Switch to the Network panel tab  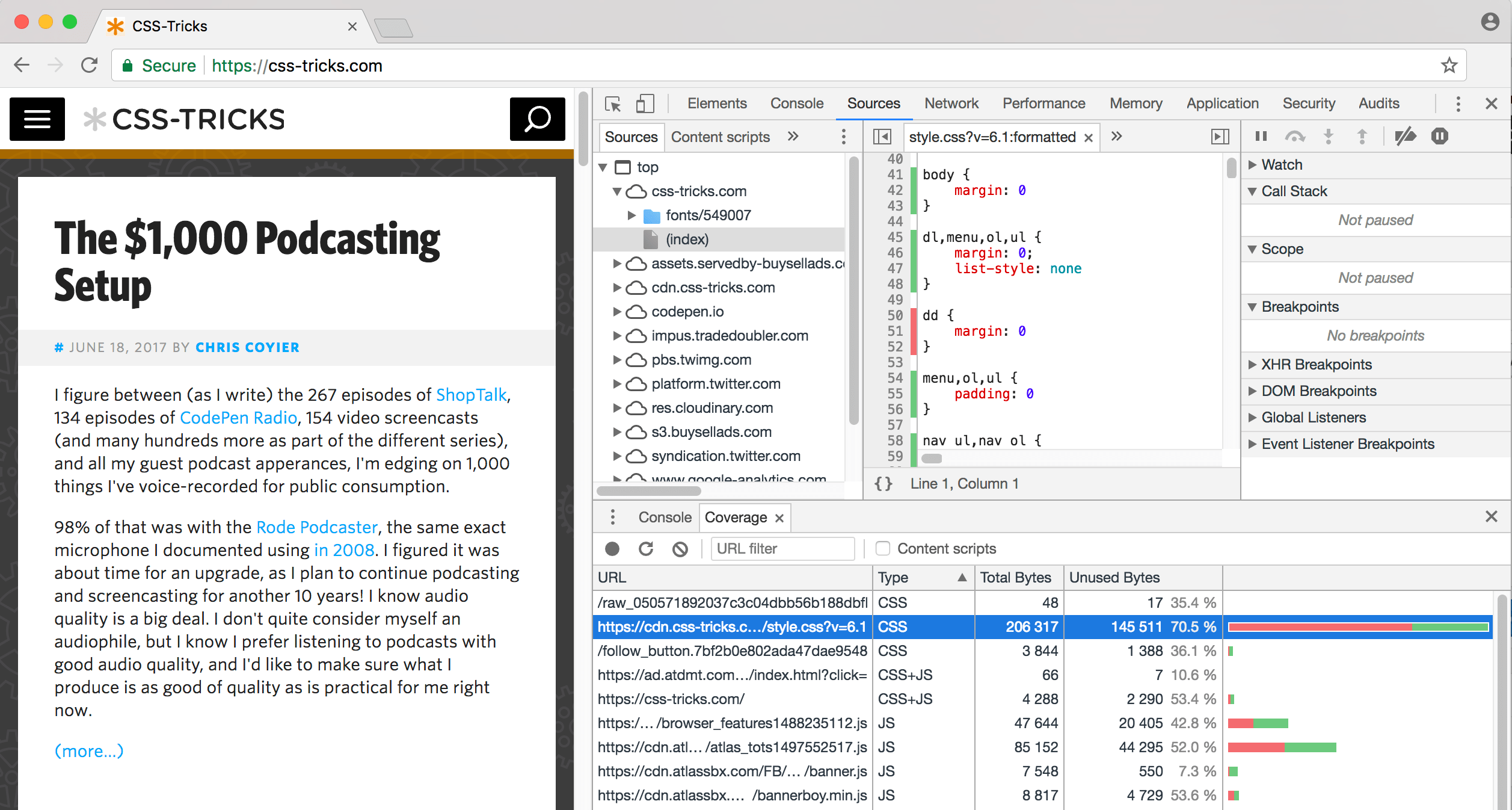[x=951, y=104]
